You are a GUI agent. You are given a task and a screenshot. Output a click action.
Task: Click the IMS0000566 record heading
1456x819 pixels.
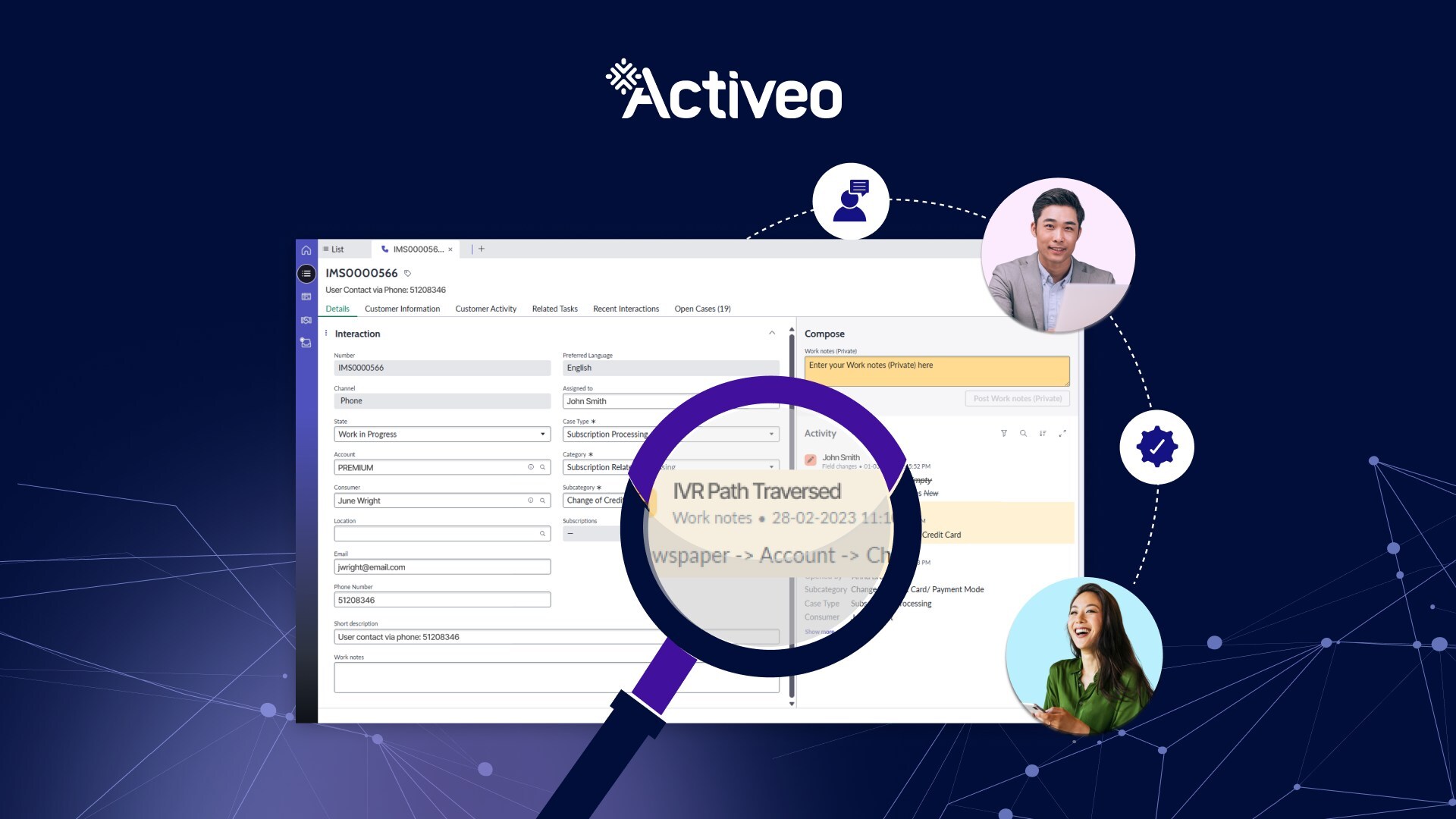click(362, 273)
